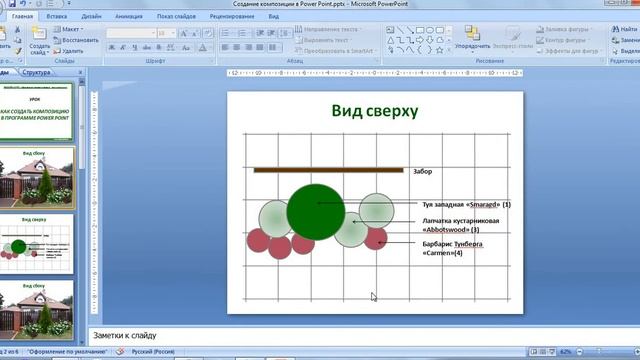
Task: Select the text box shape icon
Action: pyautogui.click(x=391, y=30)
